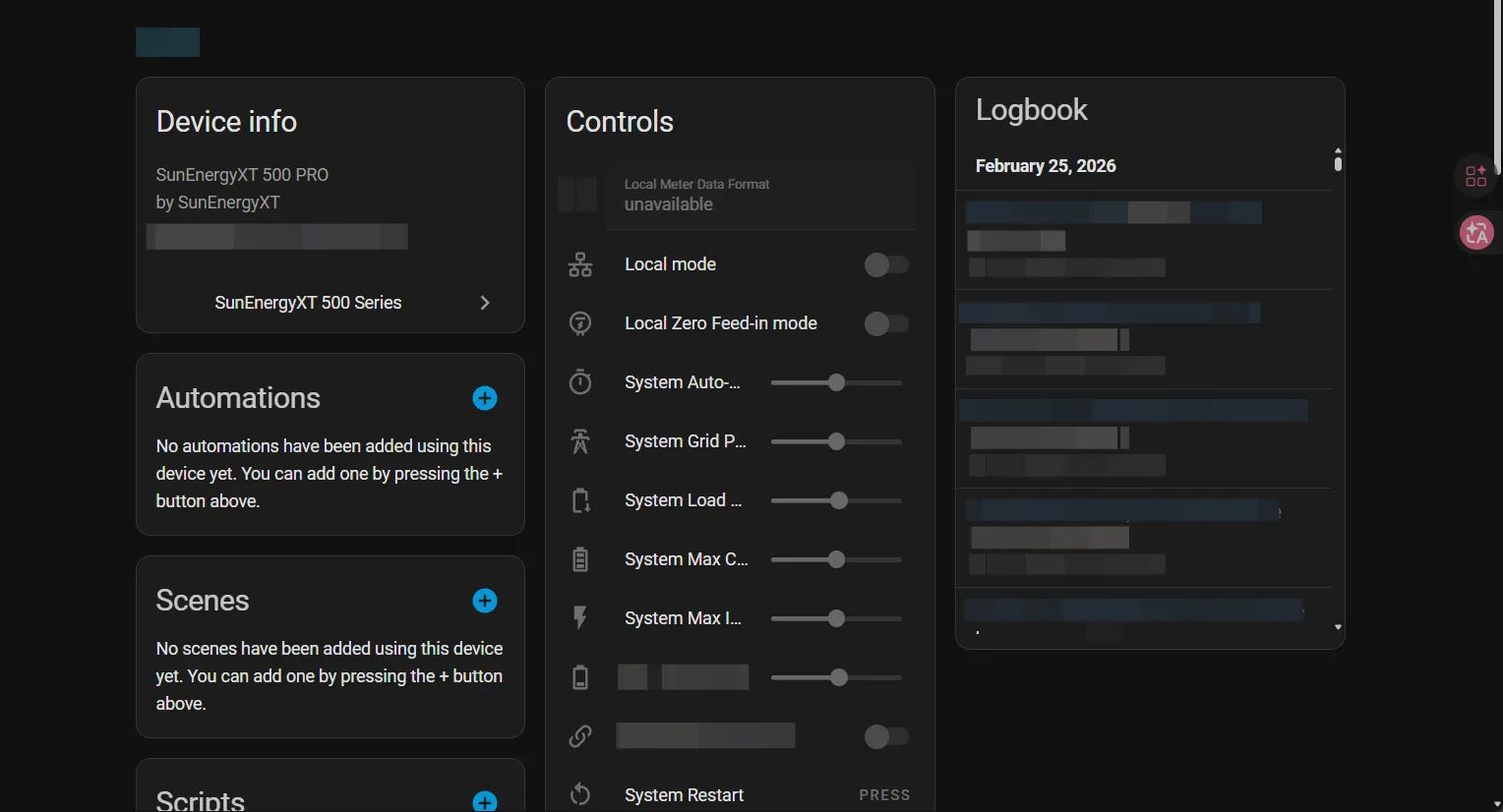
Task: Toggle the switch beside the link icon
Action: 885,736
